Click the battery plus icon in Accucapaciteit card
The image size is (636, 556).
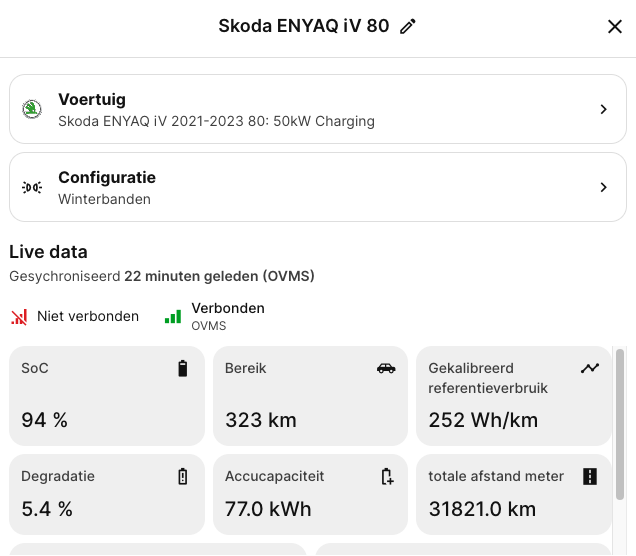point(387,477)
